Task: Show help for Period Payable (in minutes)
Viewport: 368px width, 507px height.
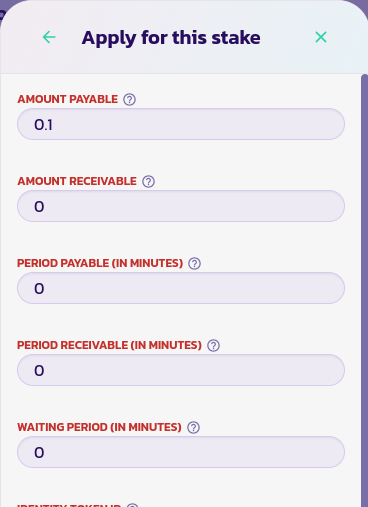Action: [194, 263]
